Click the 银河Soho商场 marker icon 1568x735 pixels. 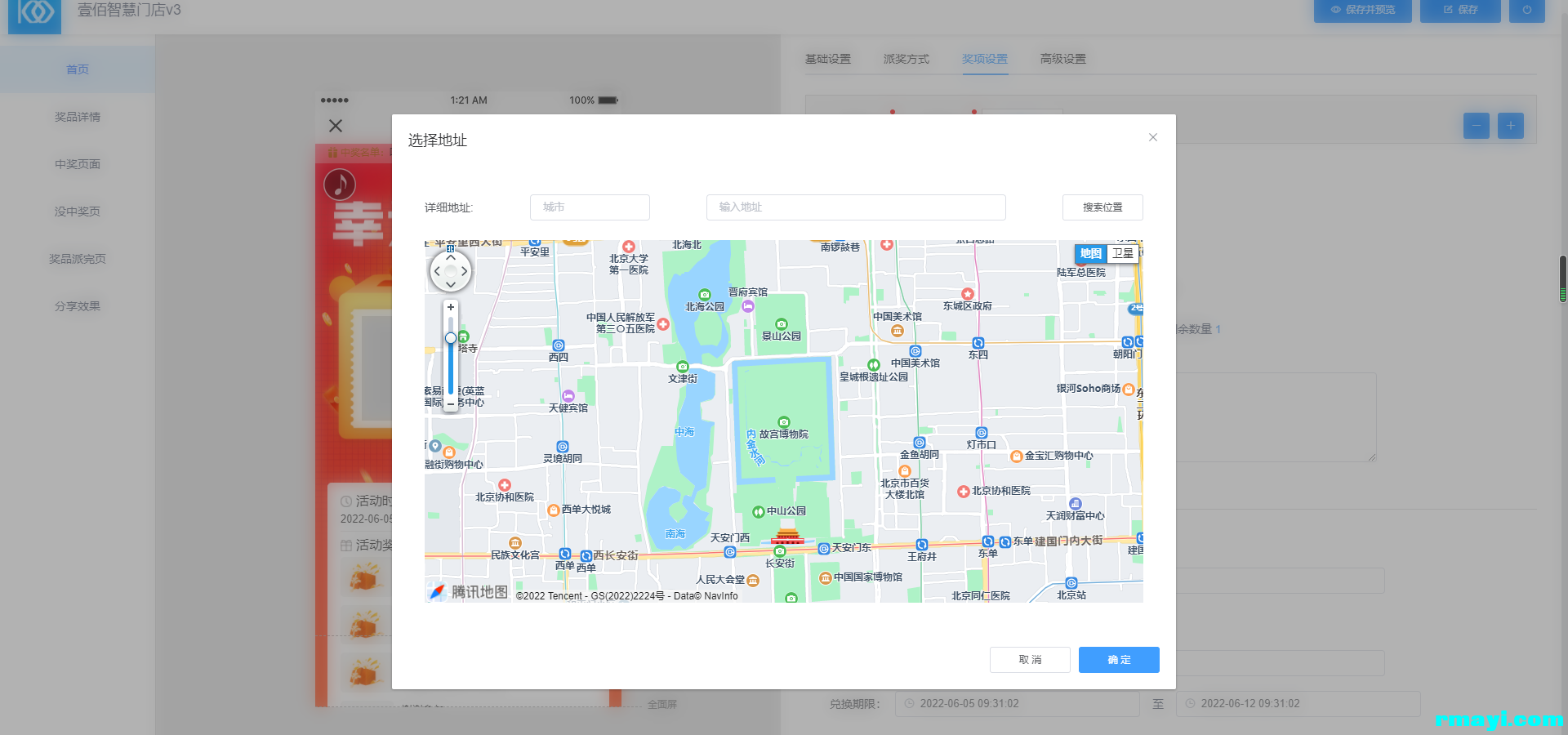click(1129, 389)
